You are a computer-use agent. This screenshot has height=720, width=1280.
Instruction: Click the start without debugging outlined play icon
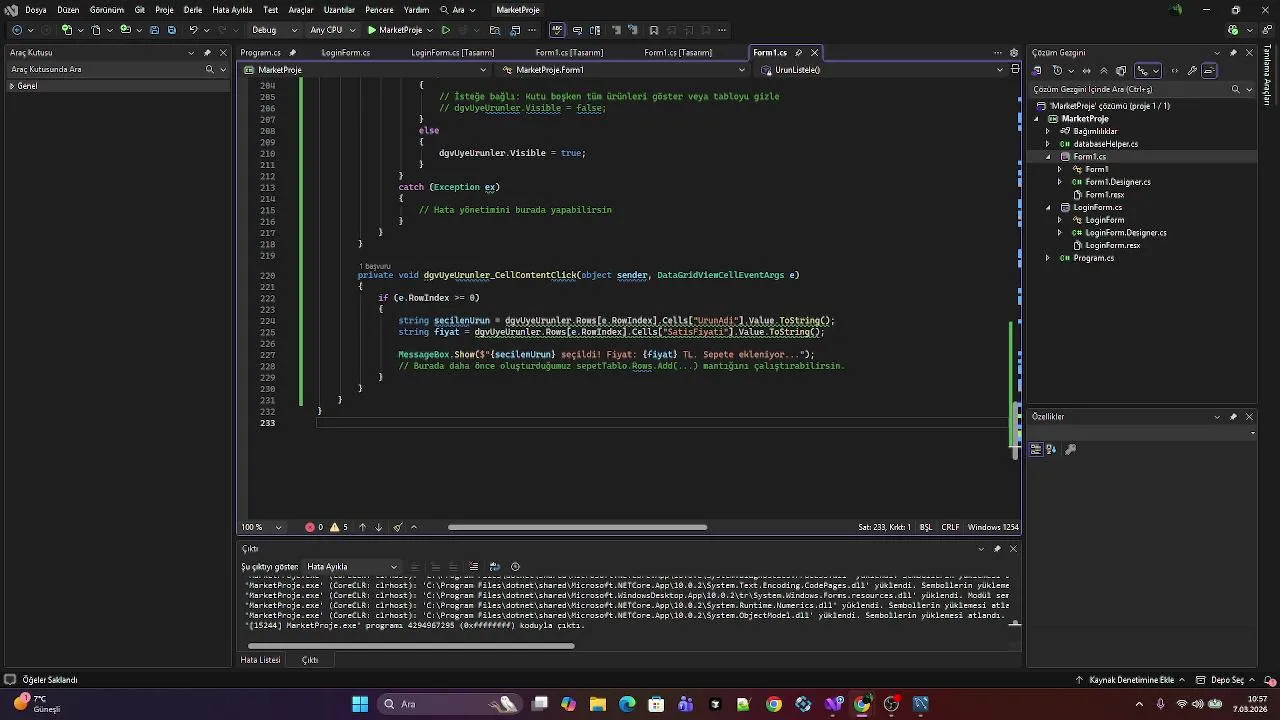coord(446,30)
